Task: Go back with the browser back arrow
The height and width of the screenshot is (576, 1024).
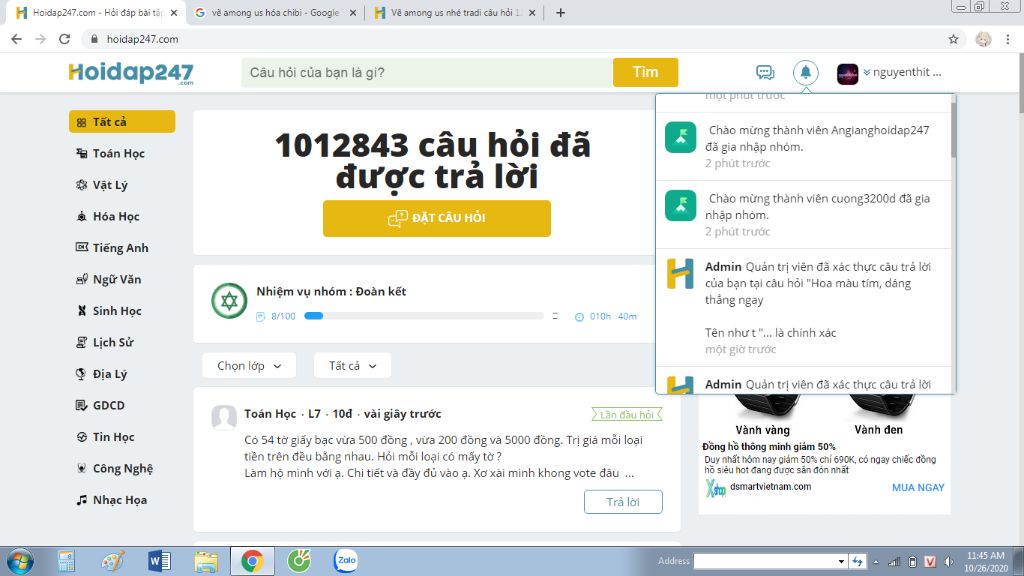Action: click(16, 39)
